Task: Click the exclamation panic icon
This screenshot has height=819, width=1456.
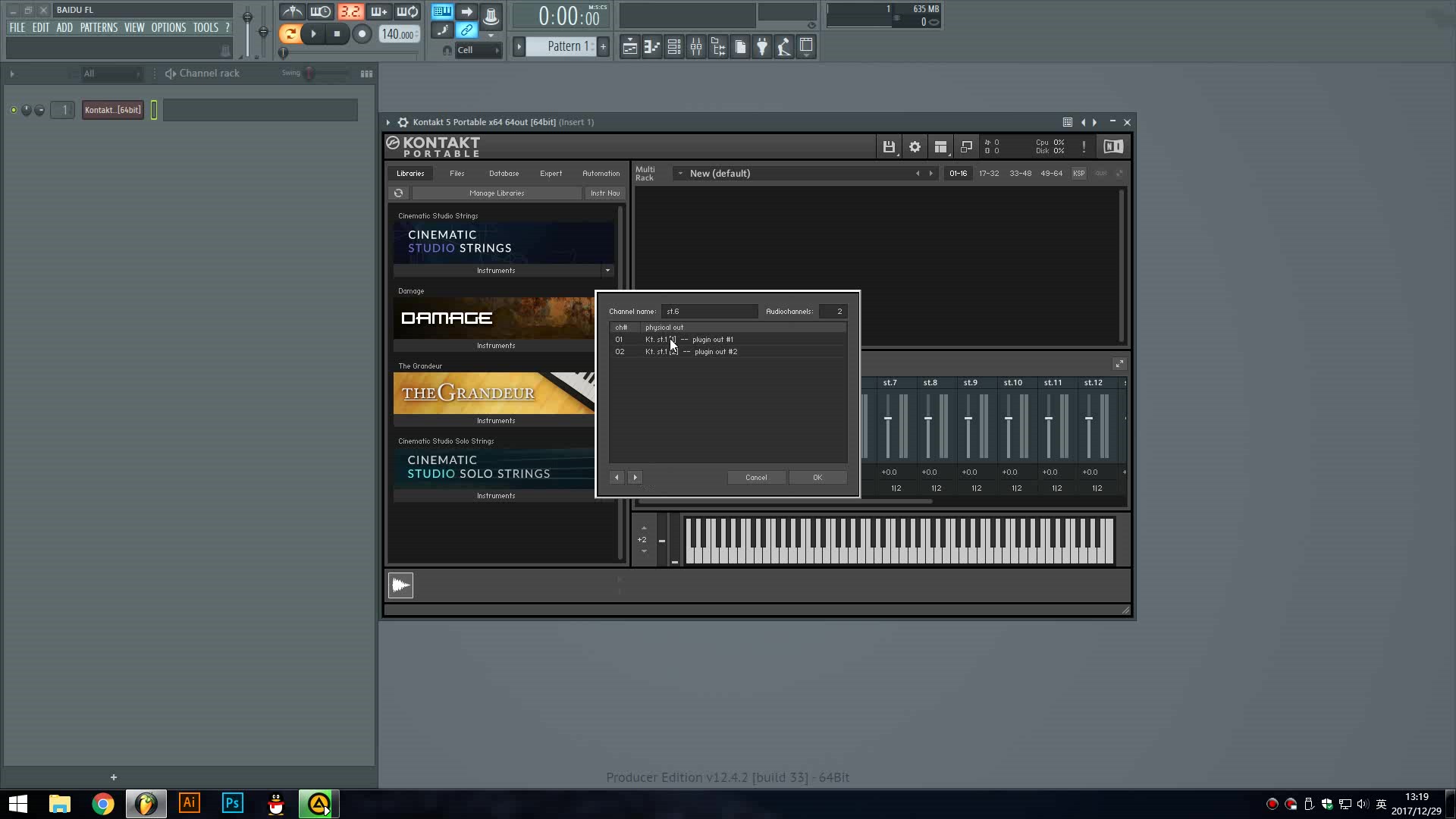Action: [1084, 147]
